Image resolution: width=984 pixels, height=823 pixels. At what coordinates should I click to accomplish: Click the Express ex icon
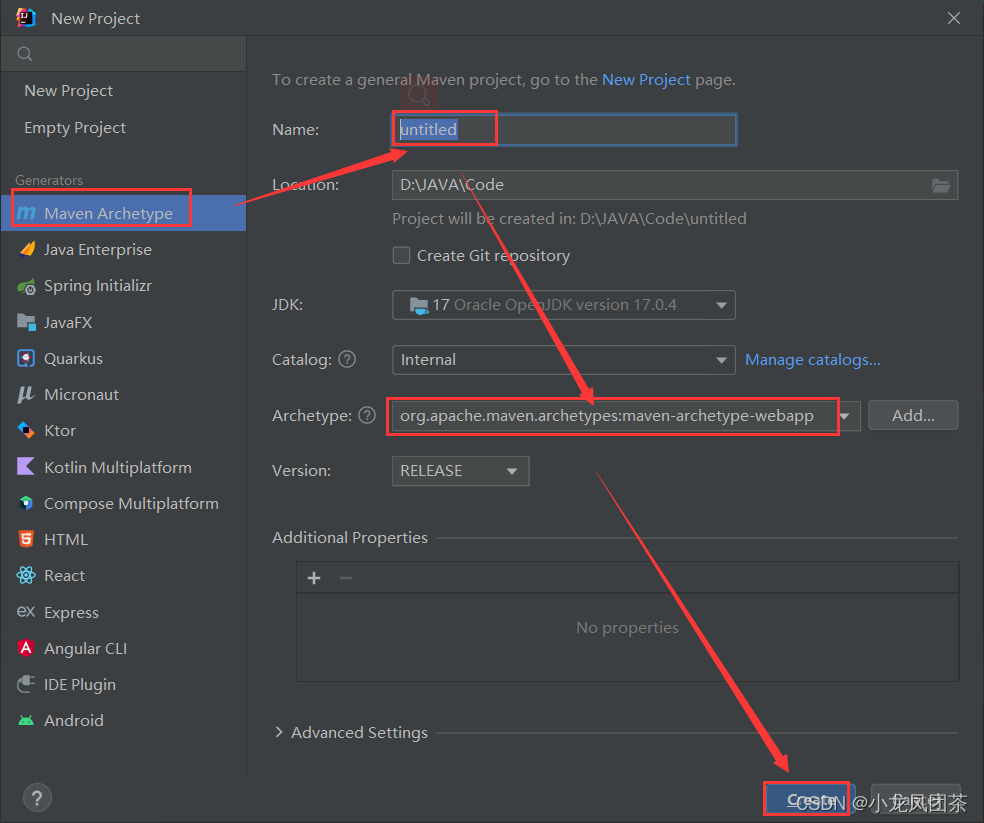tap(26, 611)
